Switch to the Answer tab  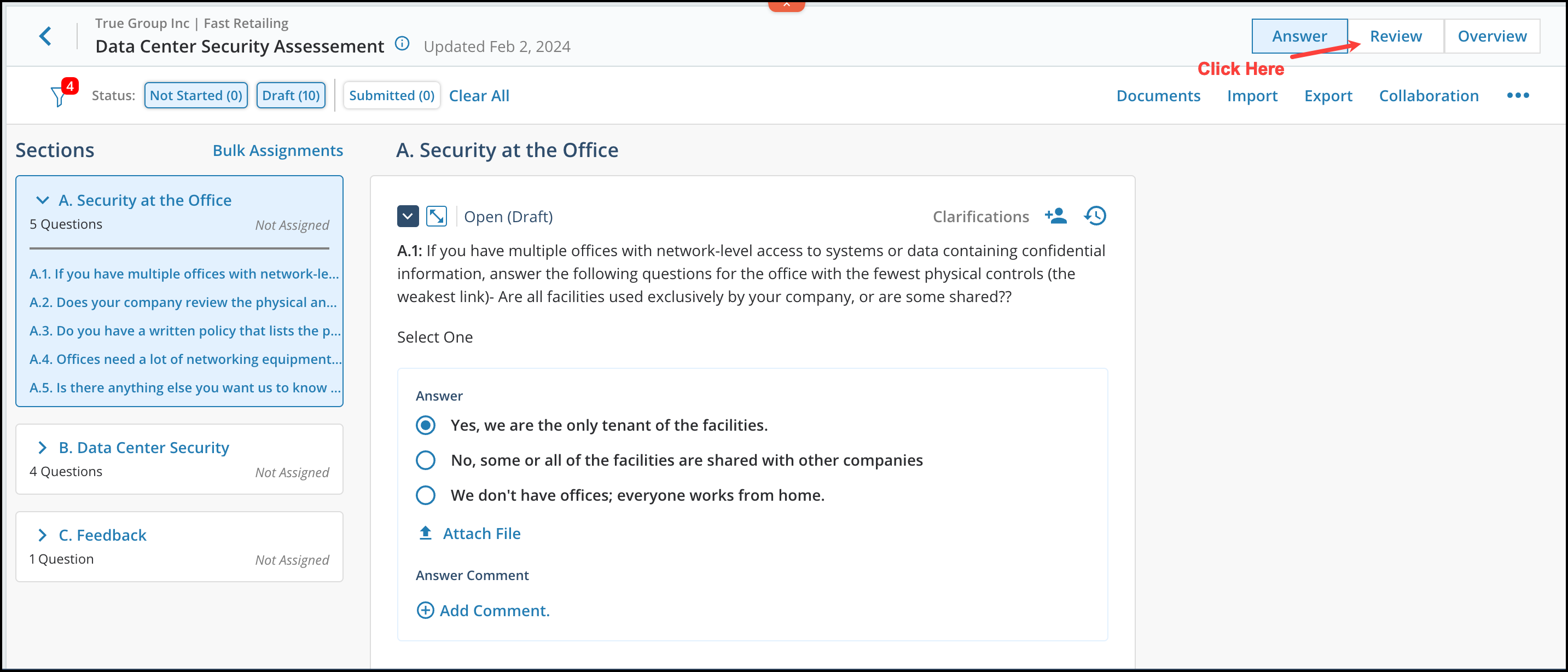click(1299, 36)
